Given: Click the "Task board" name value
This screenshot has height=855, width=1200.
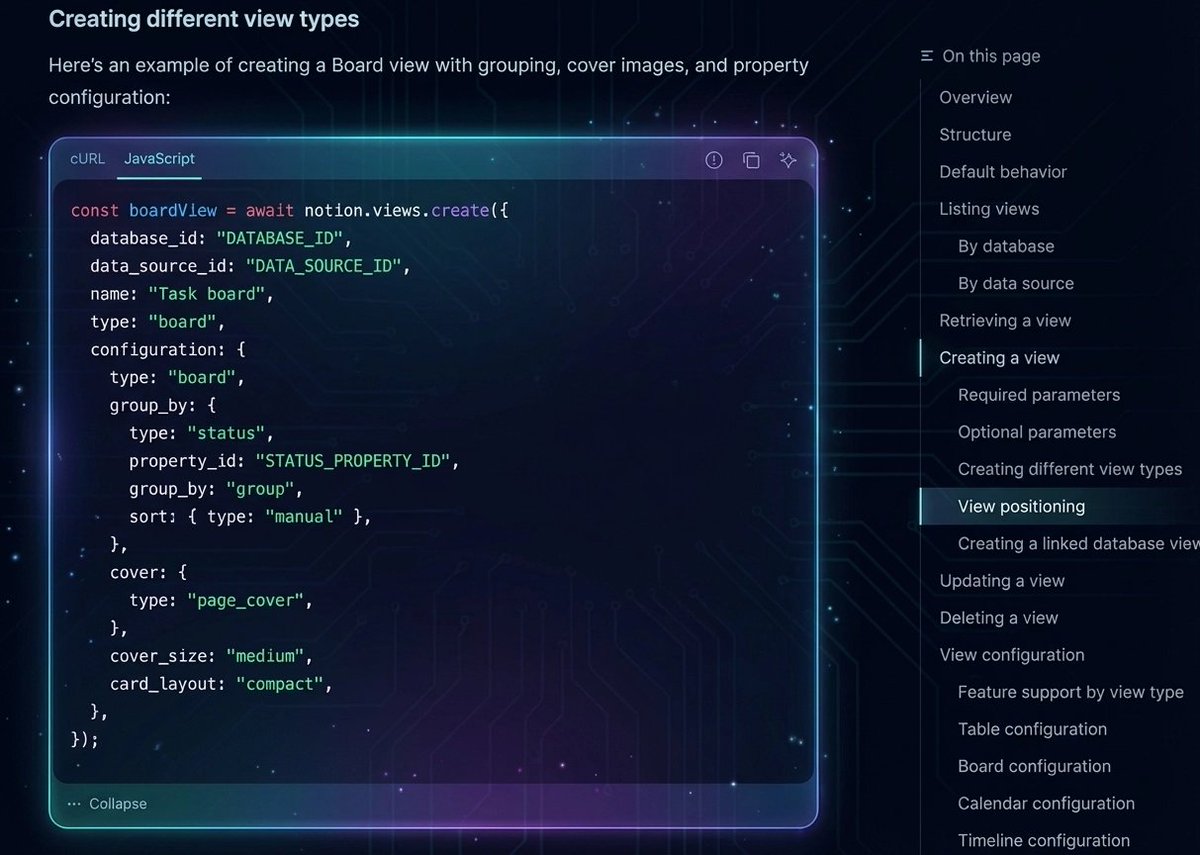Looking at the screenshot, I should click(206, 295).
